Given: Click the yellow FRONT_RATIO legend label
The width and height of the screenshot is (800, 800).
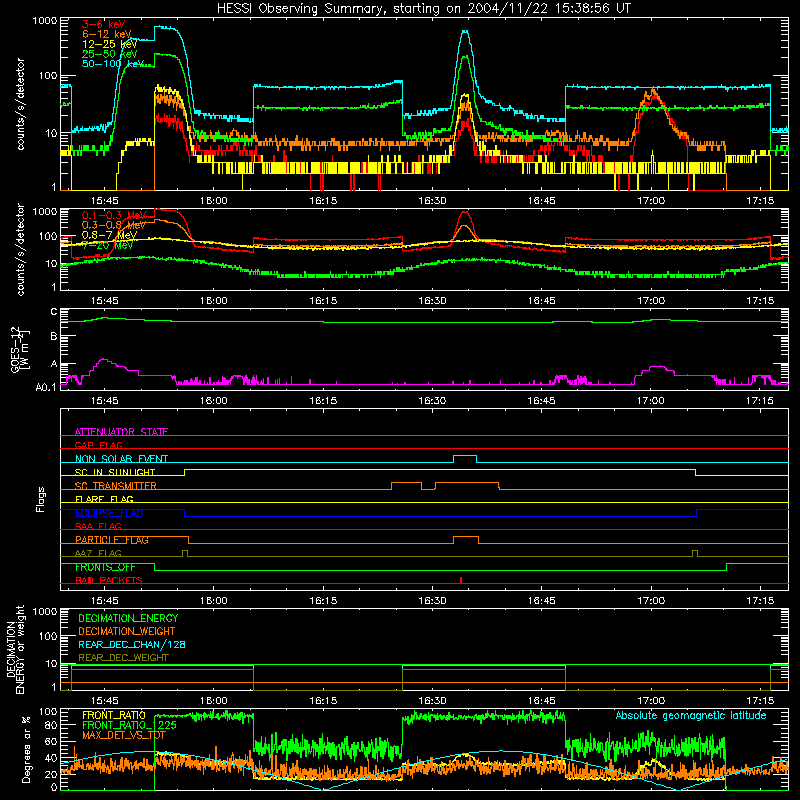Looking at the screenshot, I should 114,715.
